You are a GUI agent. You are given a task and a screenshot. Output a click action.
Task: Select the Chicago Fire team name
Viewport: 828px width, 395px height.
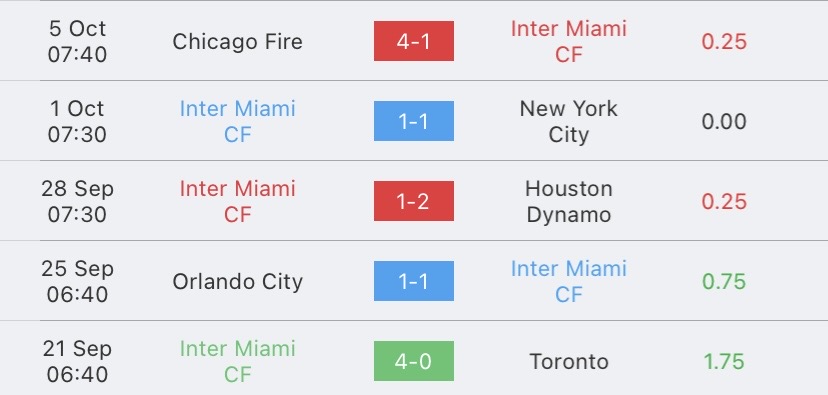click(238, 42)
